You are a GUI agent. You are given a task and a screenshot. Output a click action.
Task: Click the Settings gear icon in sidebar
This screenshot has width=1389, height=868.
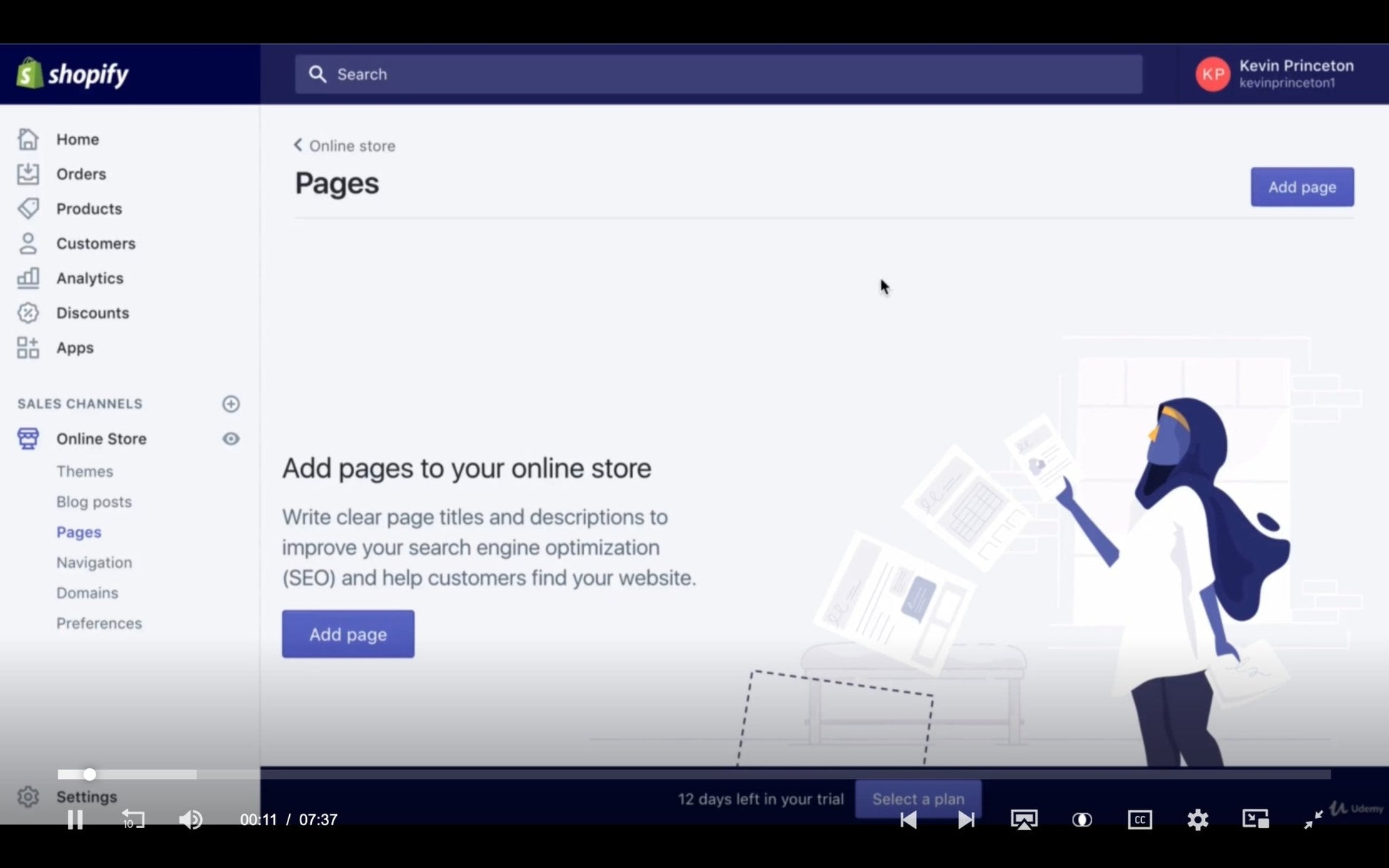click(28, 797)
